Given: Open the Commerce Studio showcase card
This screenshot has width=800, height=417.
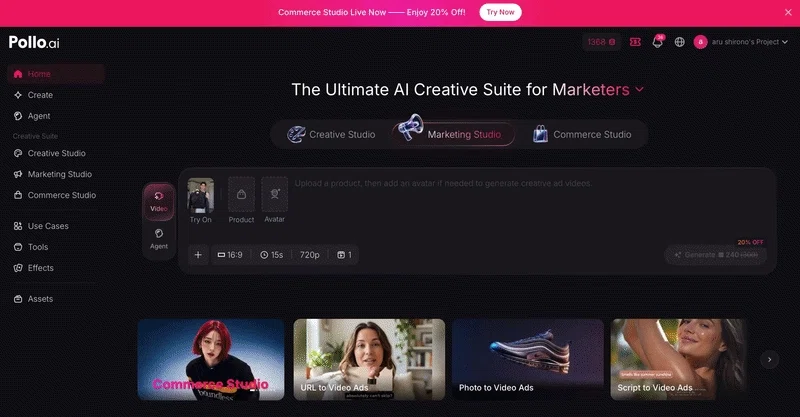Looking at the screenshot, I should click(x=211, y=359).
